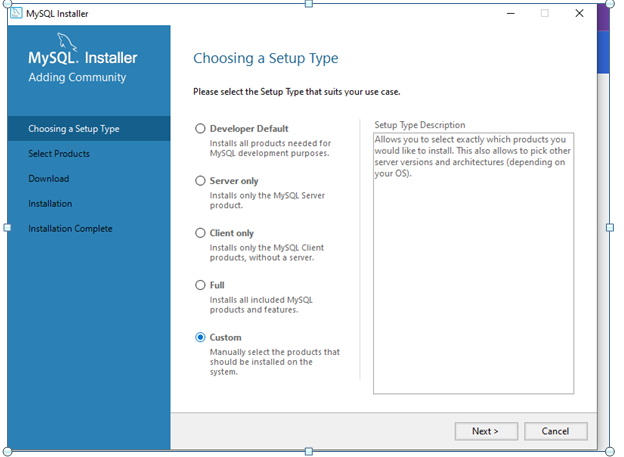Click 'Manually select the products that' description

(x=275, y=362)
